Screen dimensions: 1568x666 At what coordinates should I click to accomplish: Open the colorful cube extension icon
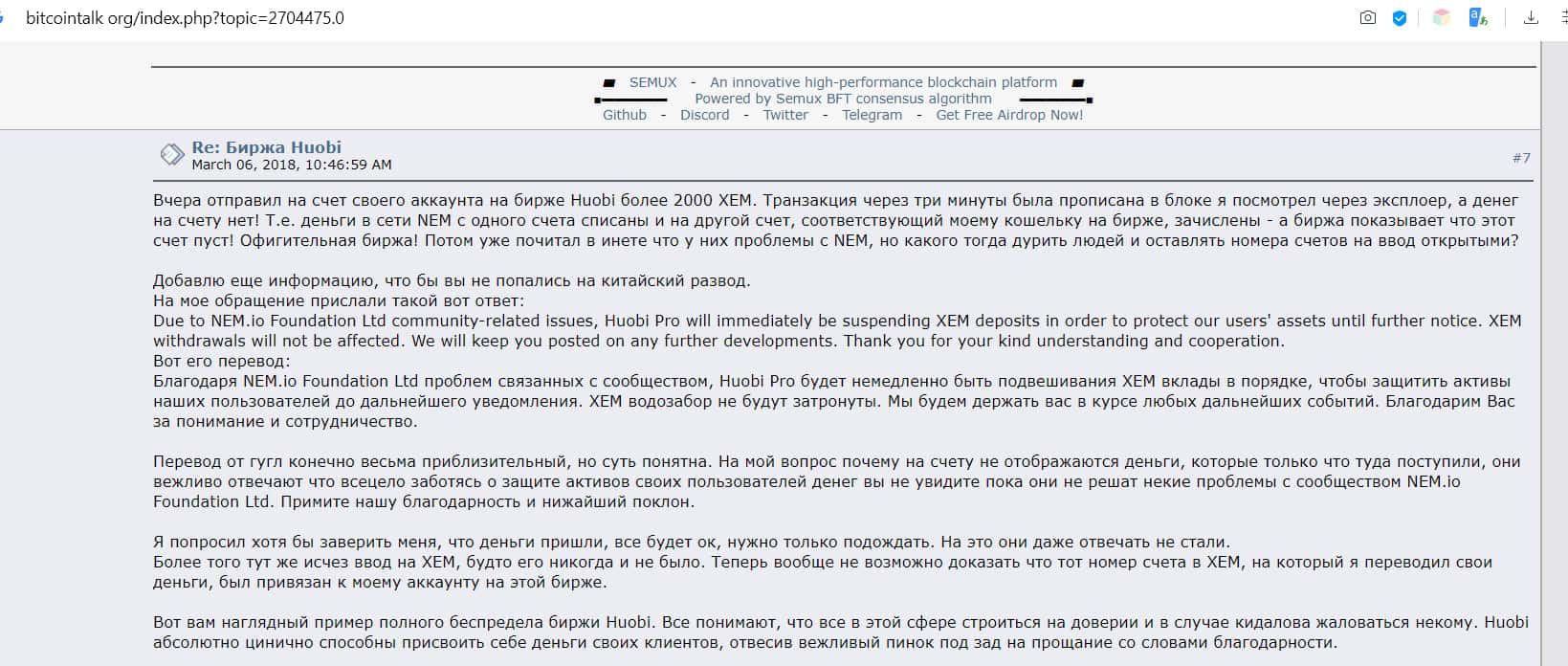pyautogui.click(x=1442, y=18)
